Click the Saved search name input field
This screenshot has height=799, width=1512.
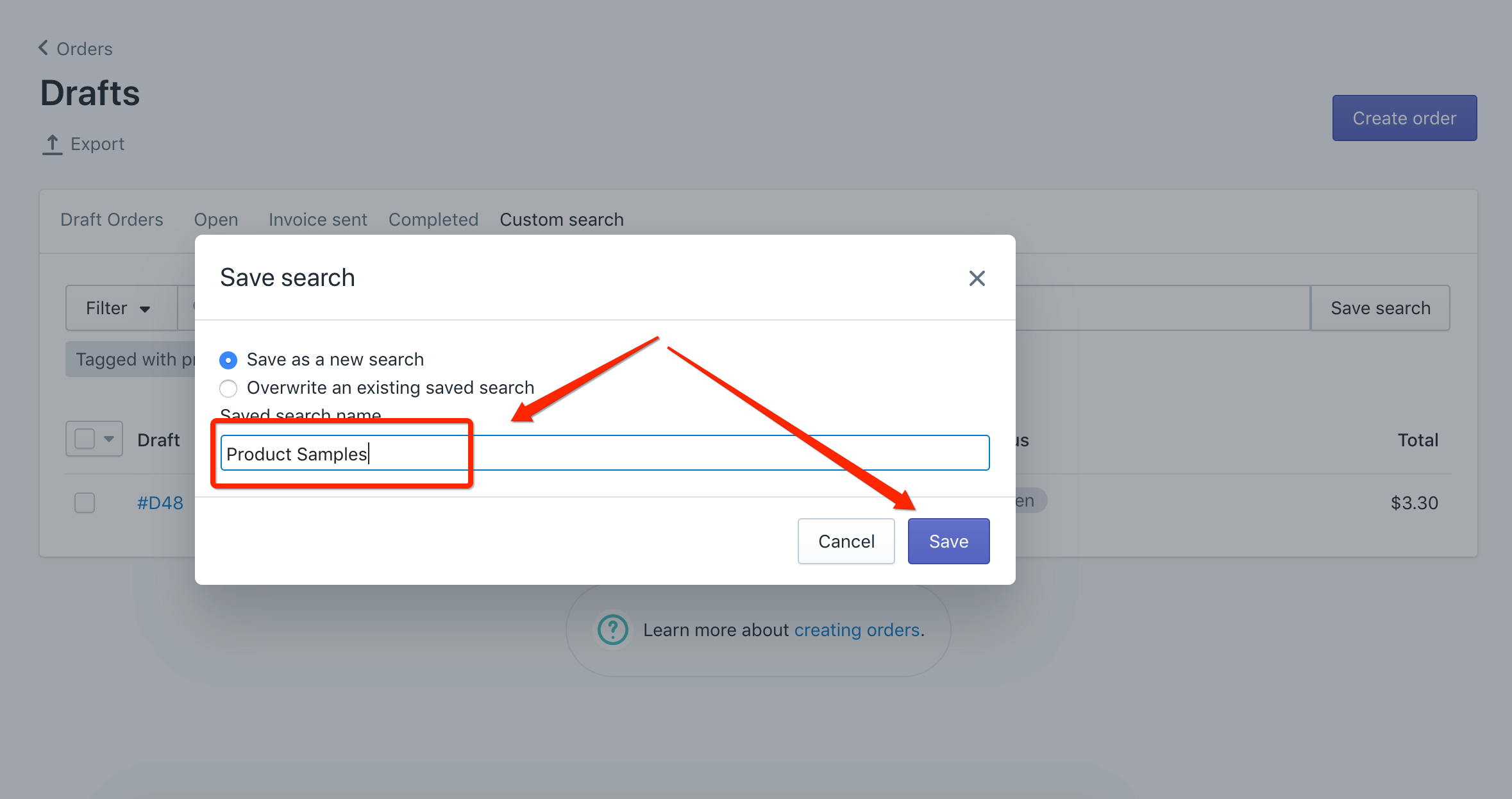tap(605, 453)
